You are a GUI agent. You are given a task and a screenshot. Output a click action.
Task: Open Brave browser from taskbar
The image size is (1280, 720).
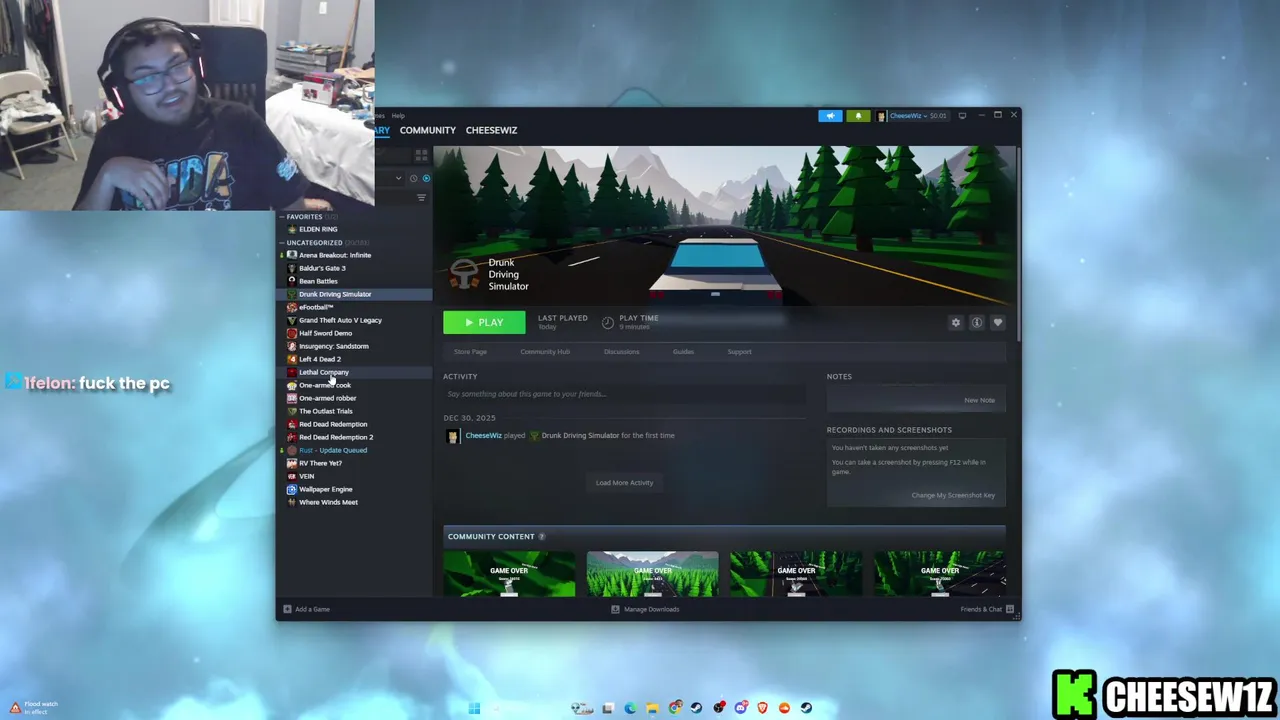pyautogui.click(x=762, y=708)
